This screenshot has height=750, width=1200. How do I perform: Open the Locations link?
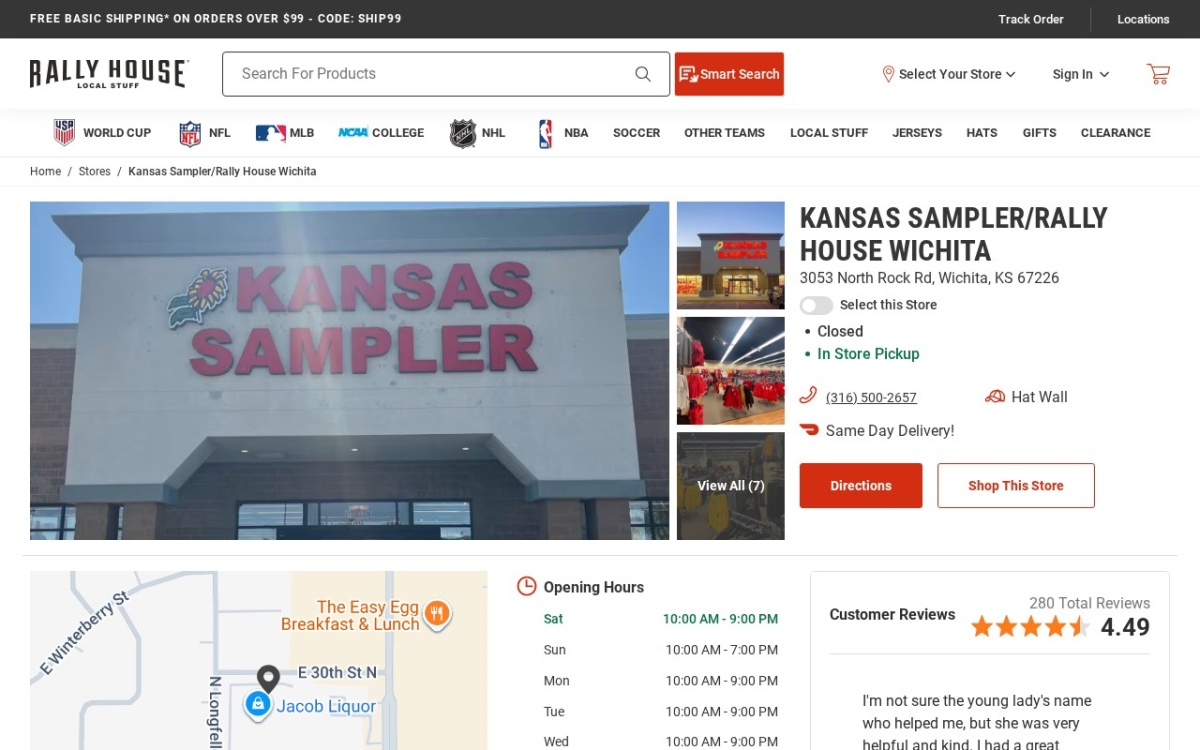tap(1143, 19)
